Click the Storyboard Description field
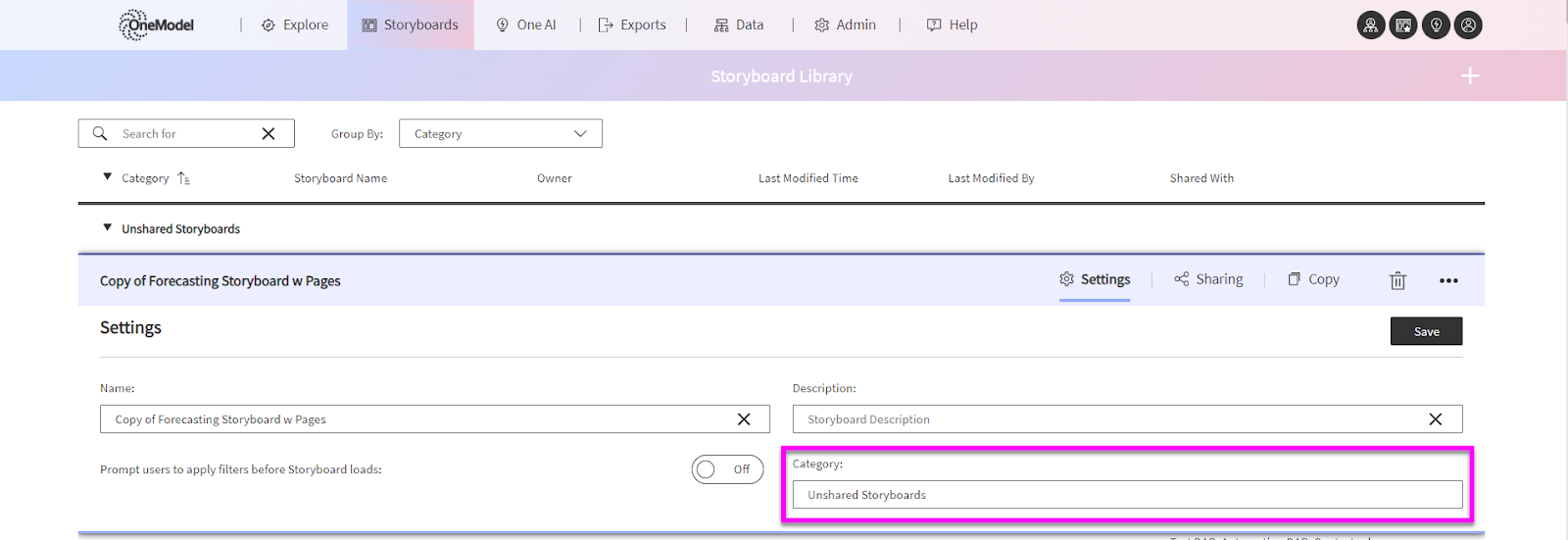This screenshot has width=1568, height=540. pyautogui.click(x=1107, y=419)
